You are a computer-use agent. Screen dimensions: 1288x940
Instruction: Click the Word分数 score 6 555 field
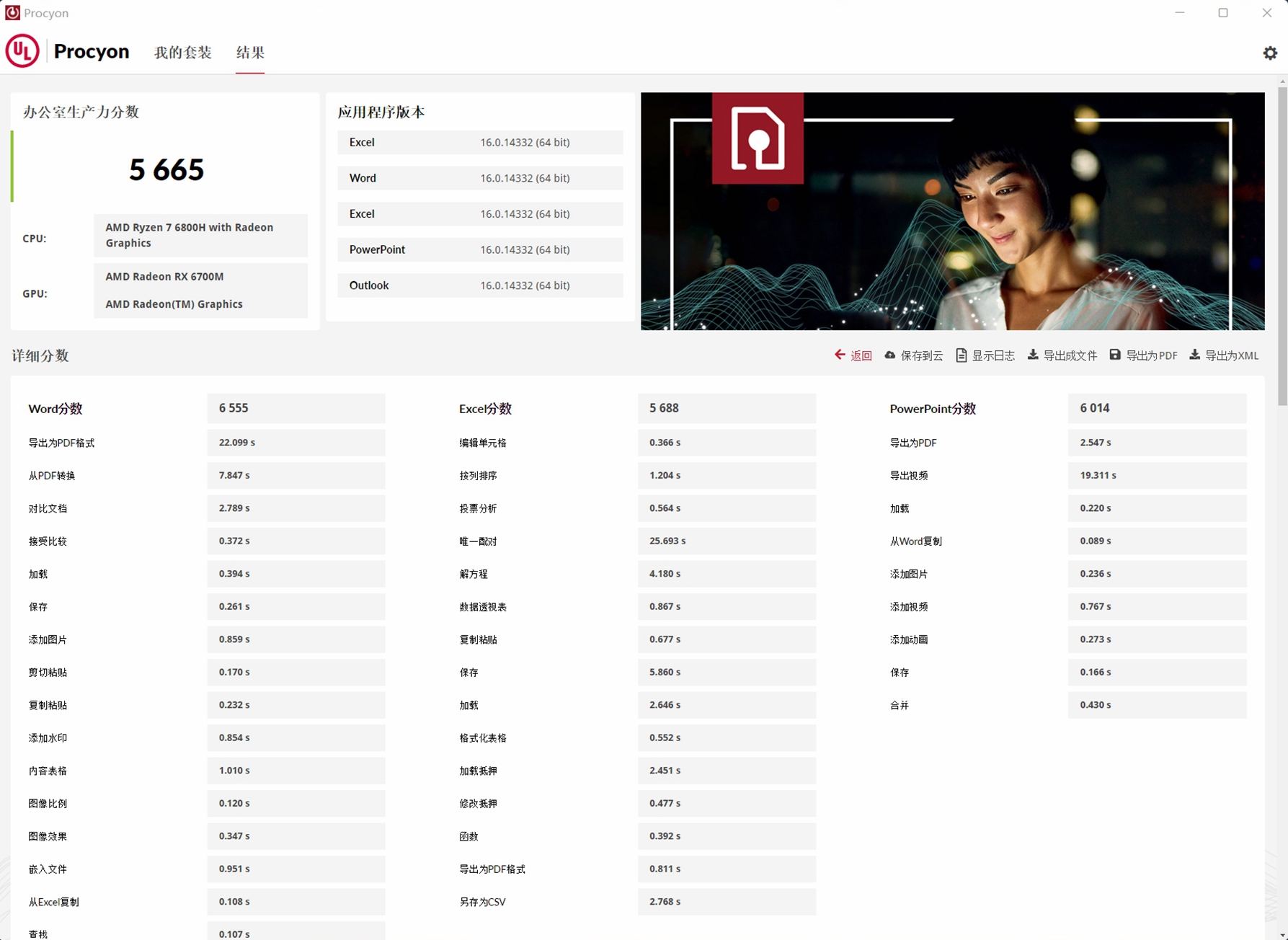(x=296, y=408)
